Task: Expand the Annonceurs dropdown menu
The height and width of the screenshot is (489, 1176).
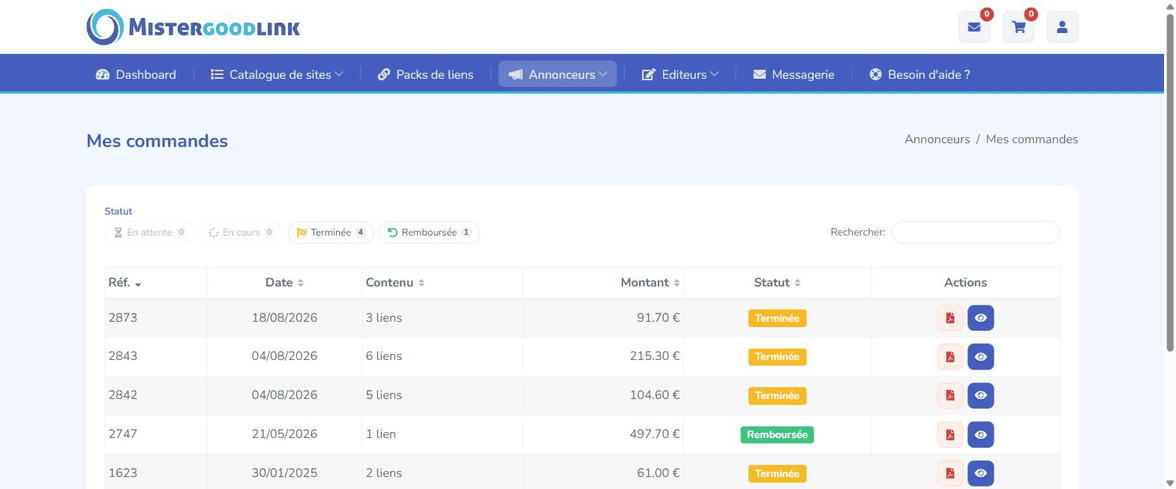Action: (x=557, y=74)
